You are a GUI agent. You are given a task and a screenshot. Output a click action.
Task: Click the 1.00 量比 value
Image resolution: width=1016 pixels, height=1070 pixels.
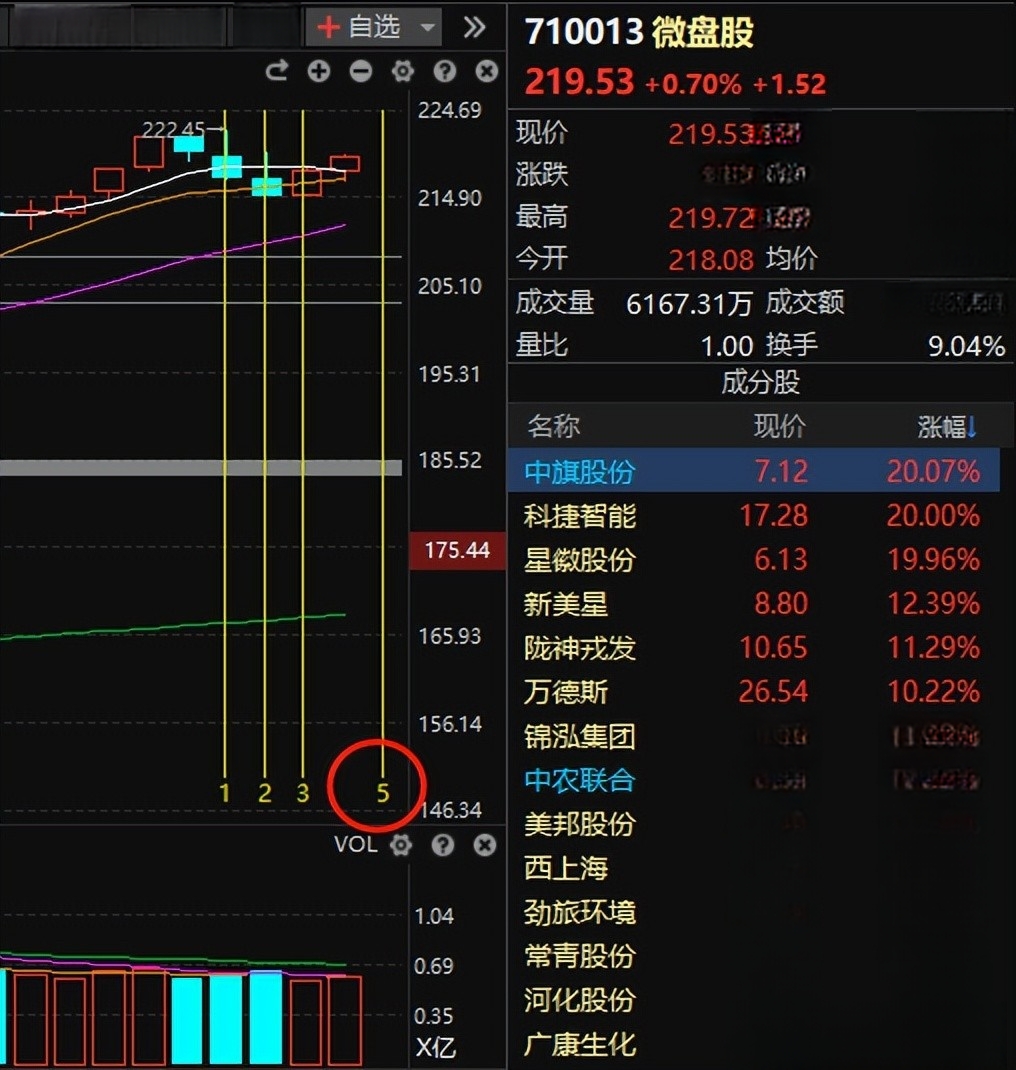point(727,347)
